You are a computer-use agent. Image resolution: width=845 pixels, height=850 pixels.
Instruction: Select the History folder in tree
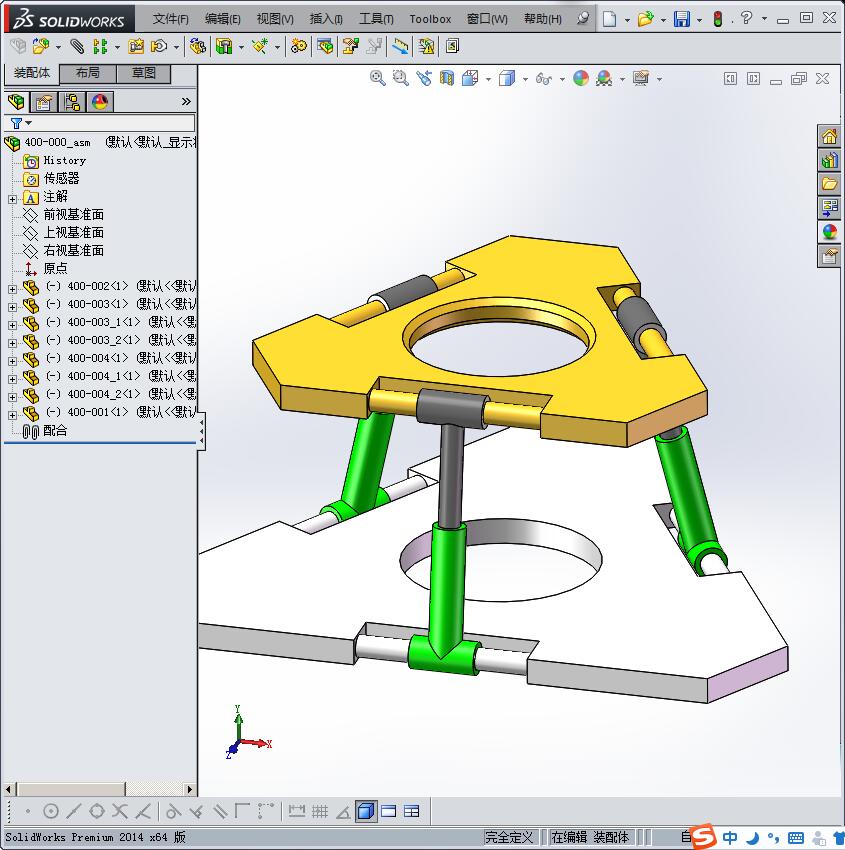click(x=64, y=160)
